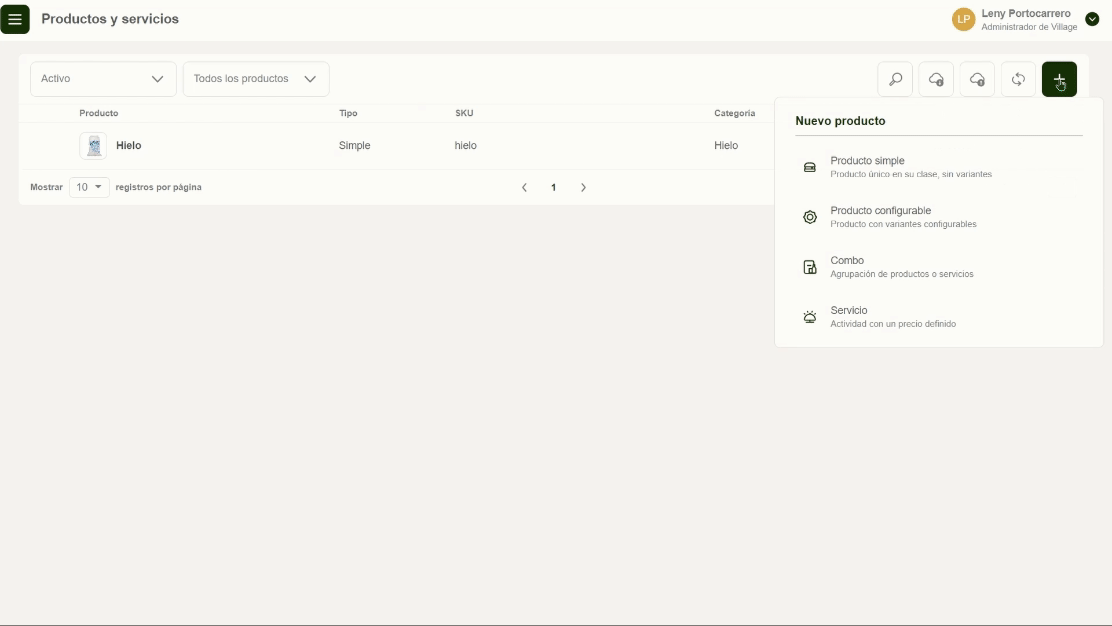This screenshot has width=1112, height=626.
Task: Expand the user account menu chevron
Action: (x=1092, y=19)
